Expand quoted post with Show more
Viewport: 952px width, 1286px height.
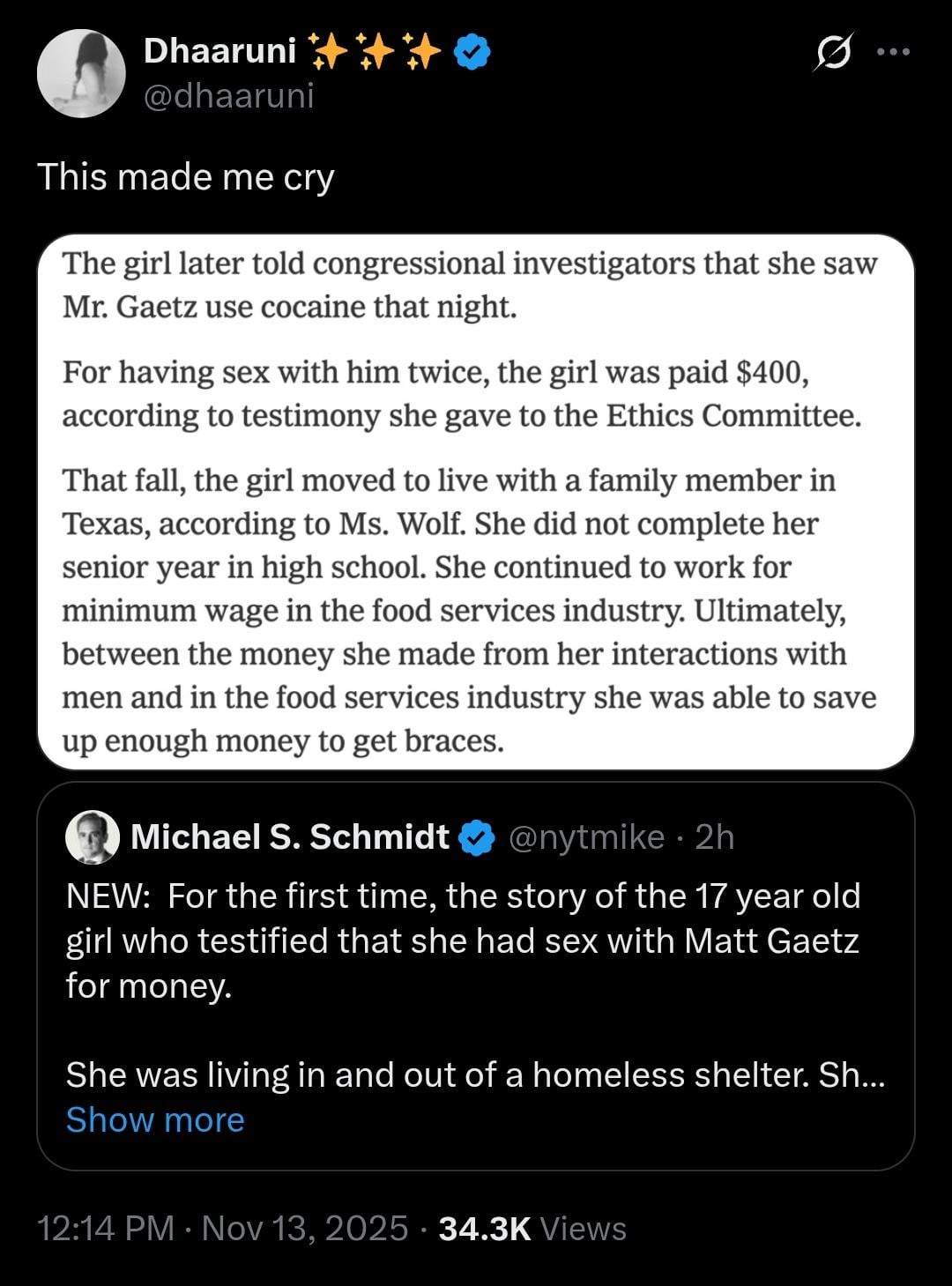tap(155, 1119)
